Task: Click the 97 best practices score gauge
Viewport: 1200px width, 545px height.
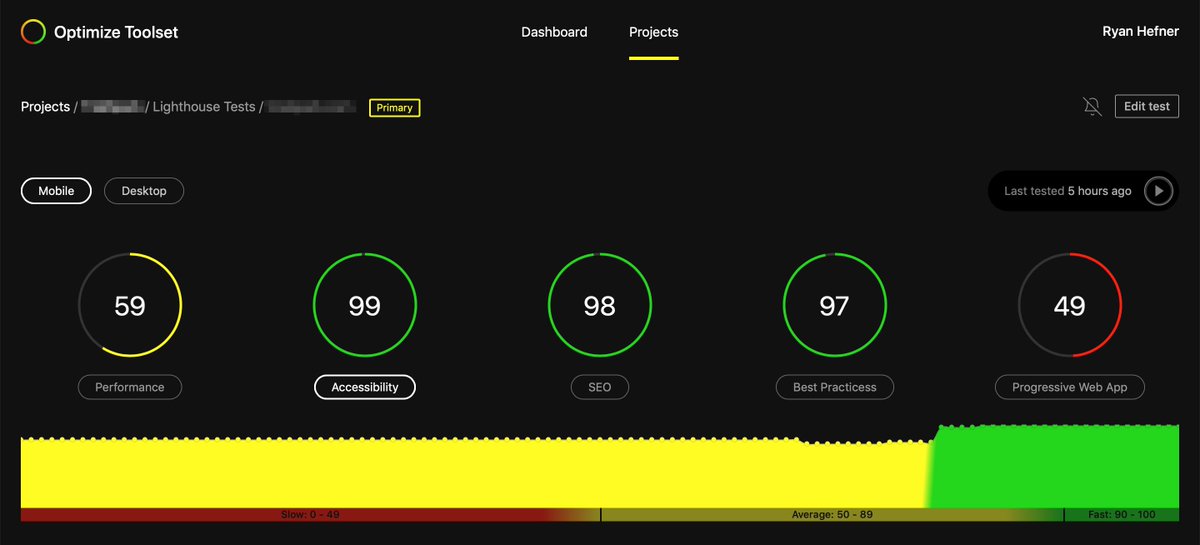Action: click(x=835, y=305)
